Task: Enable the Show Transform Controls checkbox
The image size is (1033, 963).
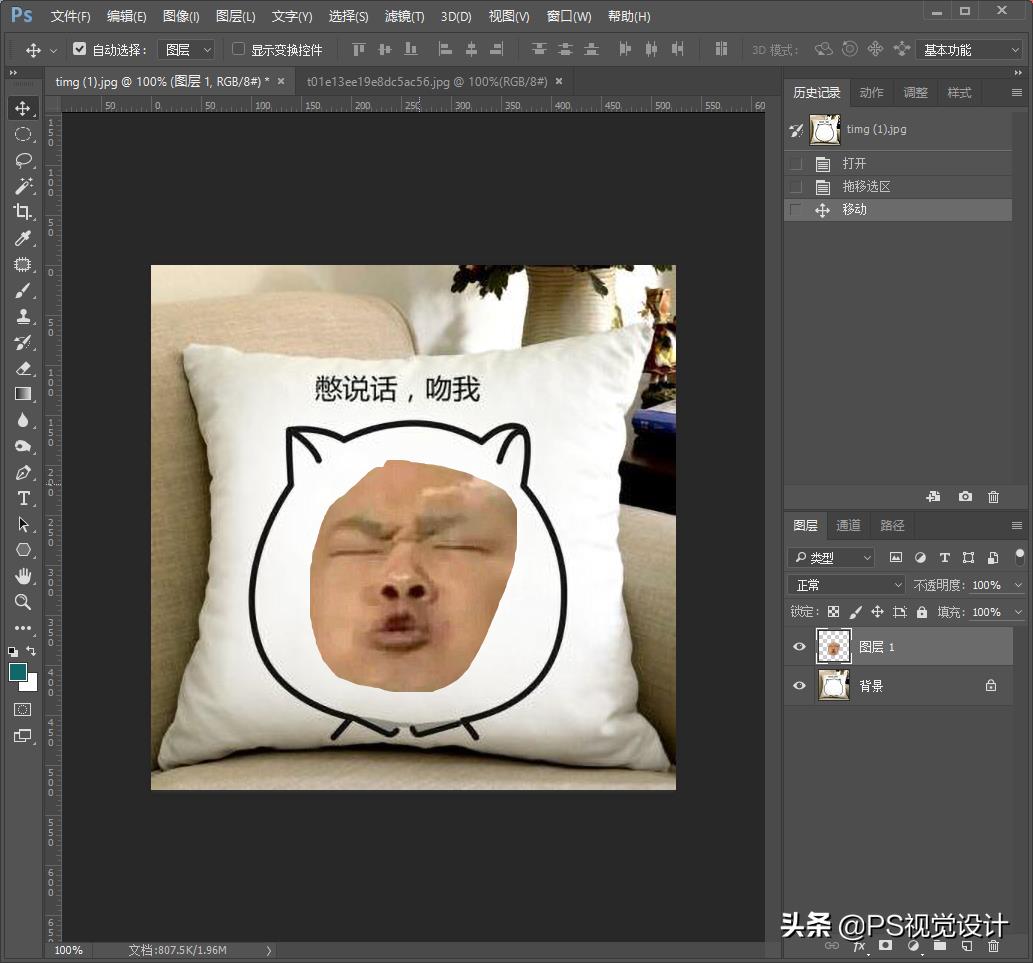Action: click(238, 49)
